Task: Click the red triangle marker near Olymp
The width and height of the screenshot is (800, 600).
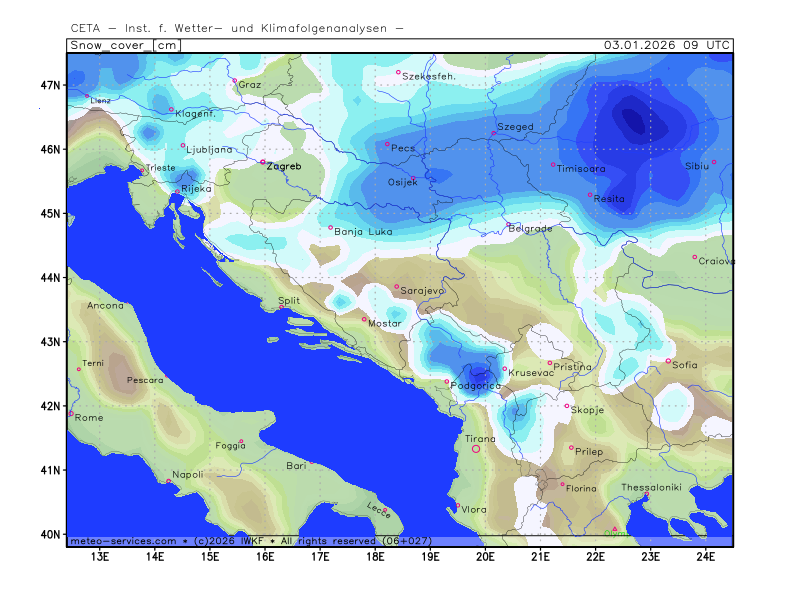Action: pyautogui.click(x=614, y=529)
